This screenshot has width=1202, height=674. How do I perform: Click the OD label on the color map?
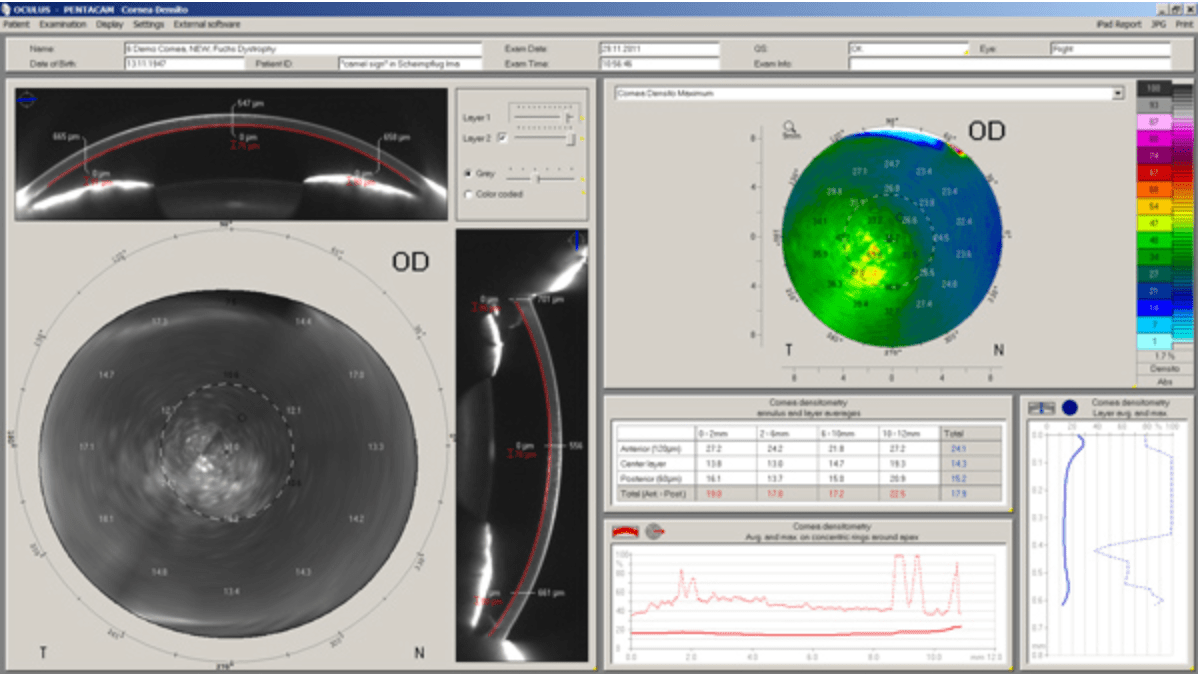[x=985, y=131]
